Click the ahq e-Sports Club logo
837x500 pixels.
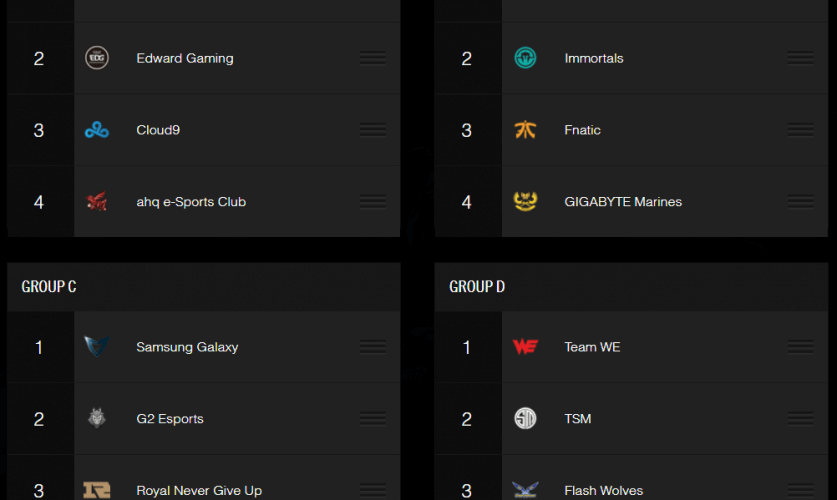(x=97, y=202)
